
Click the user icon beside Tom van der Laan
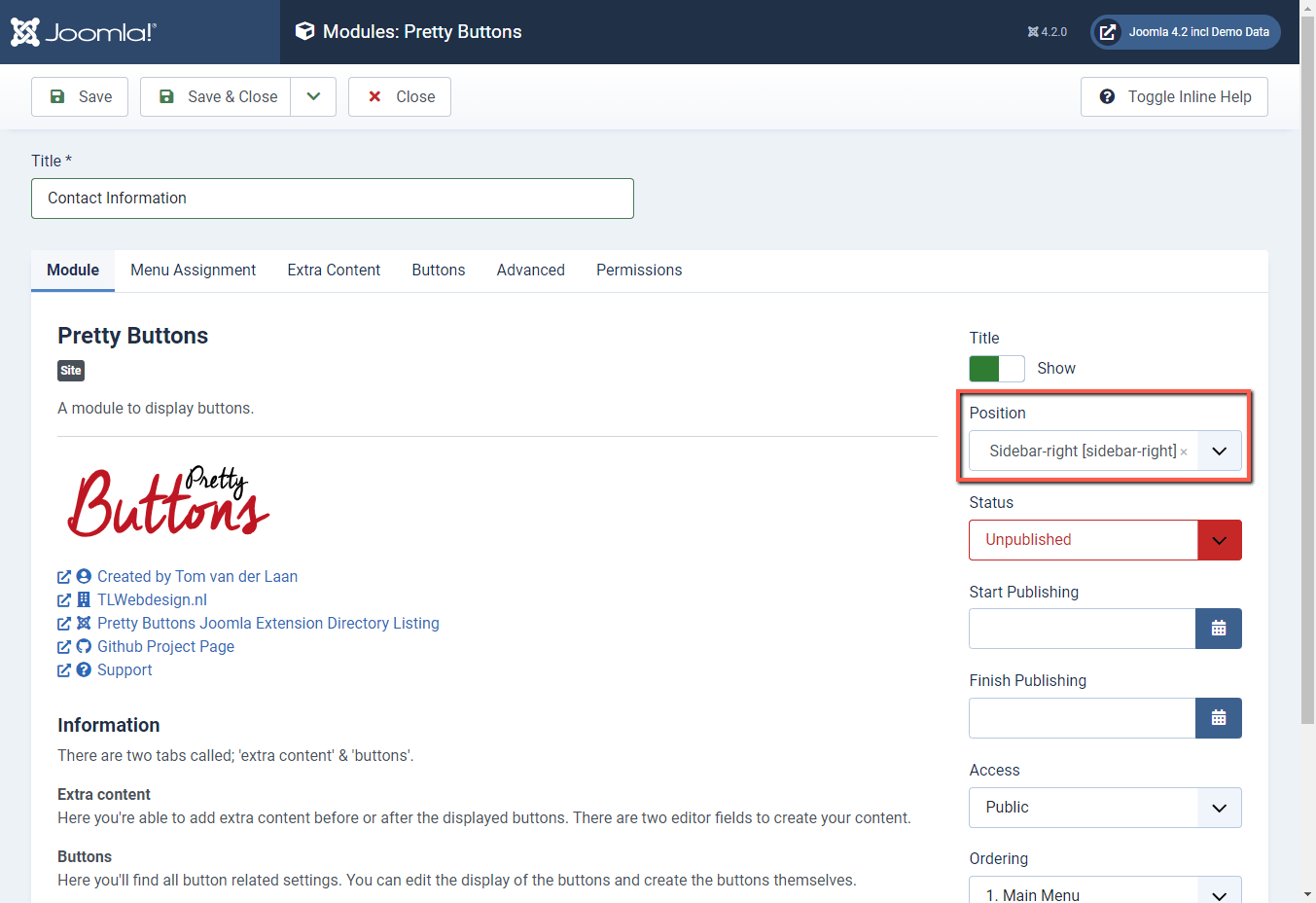click(x=83, y=576)
